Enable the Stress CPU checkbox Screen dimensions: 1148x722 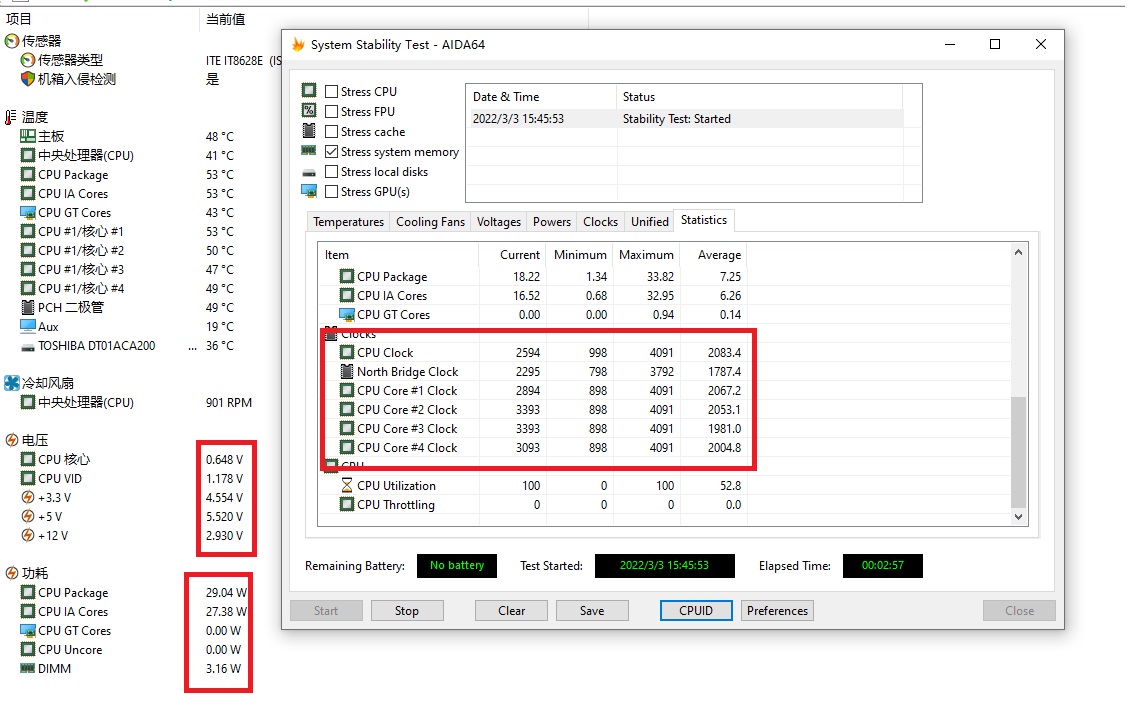tap(332, 92)
